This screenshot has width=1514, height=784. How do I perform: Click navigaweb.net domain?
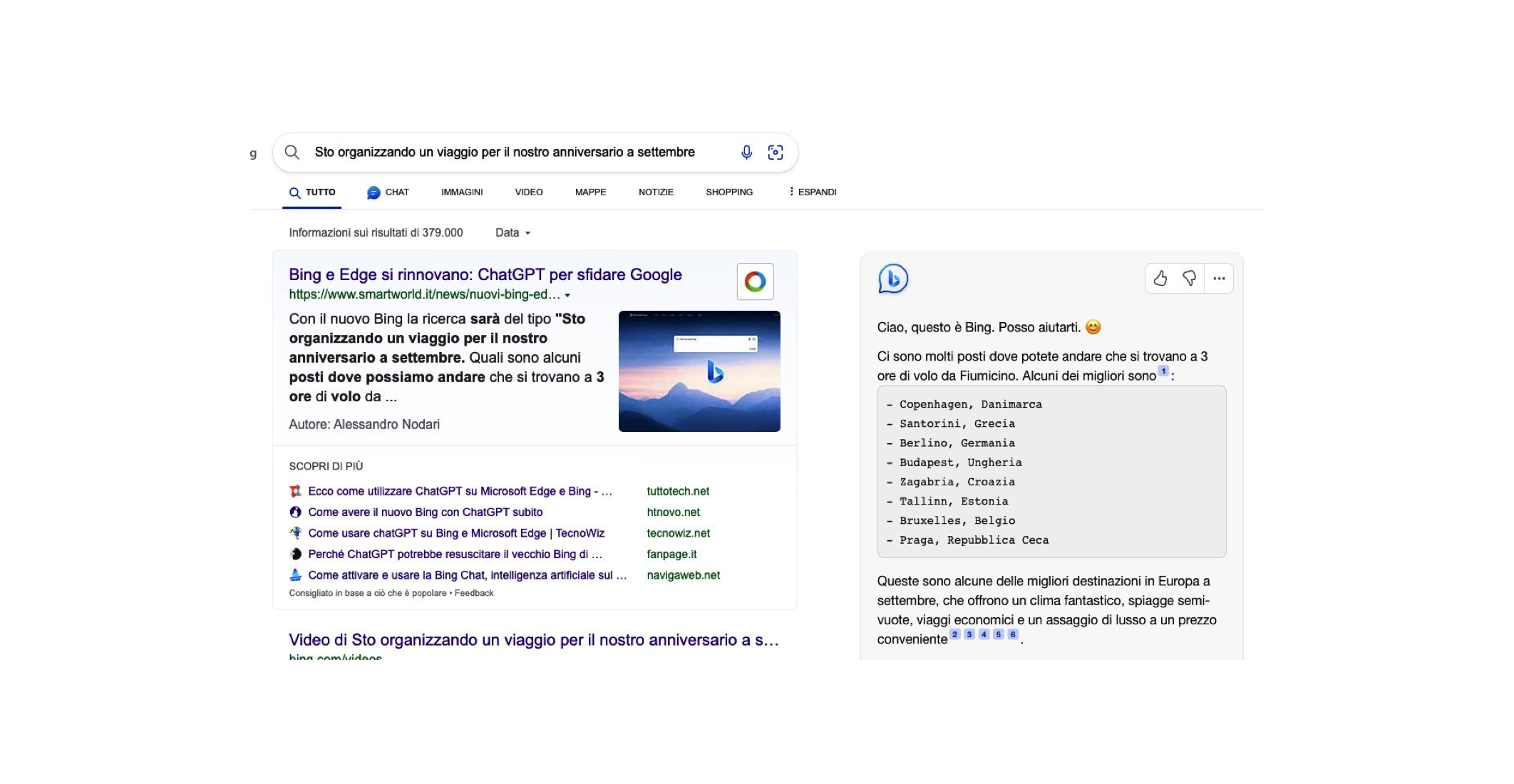click(x=683, y=575)
